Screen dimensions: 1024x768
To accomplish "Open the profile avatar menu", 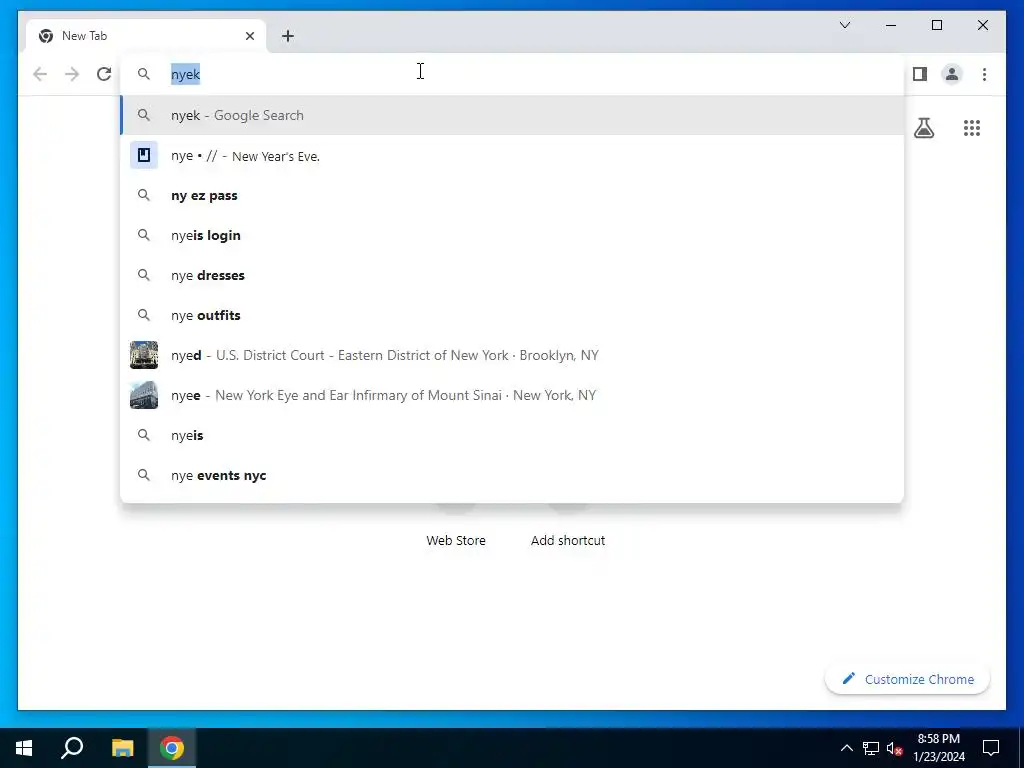I will pos(952,74).
